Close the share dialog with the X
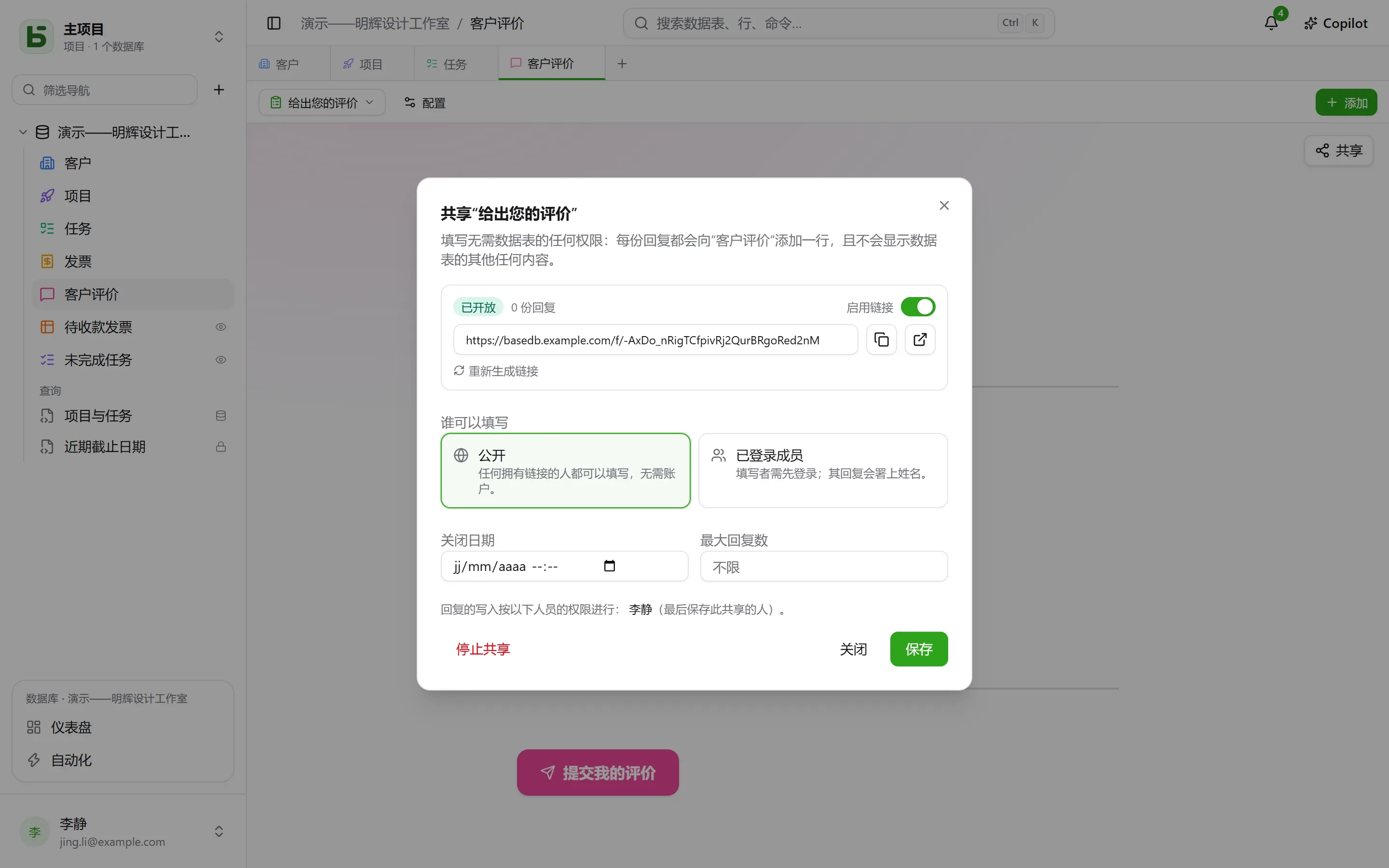This screenshot has height=868, width=1389. [944, 205]
